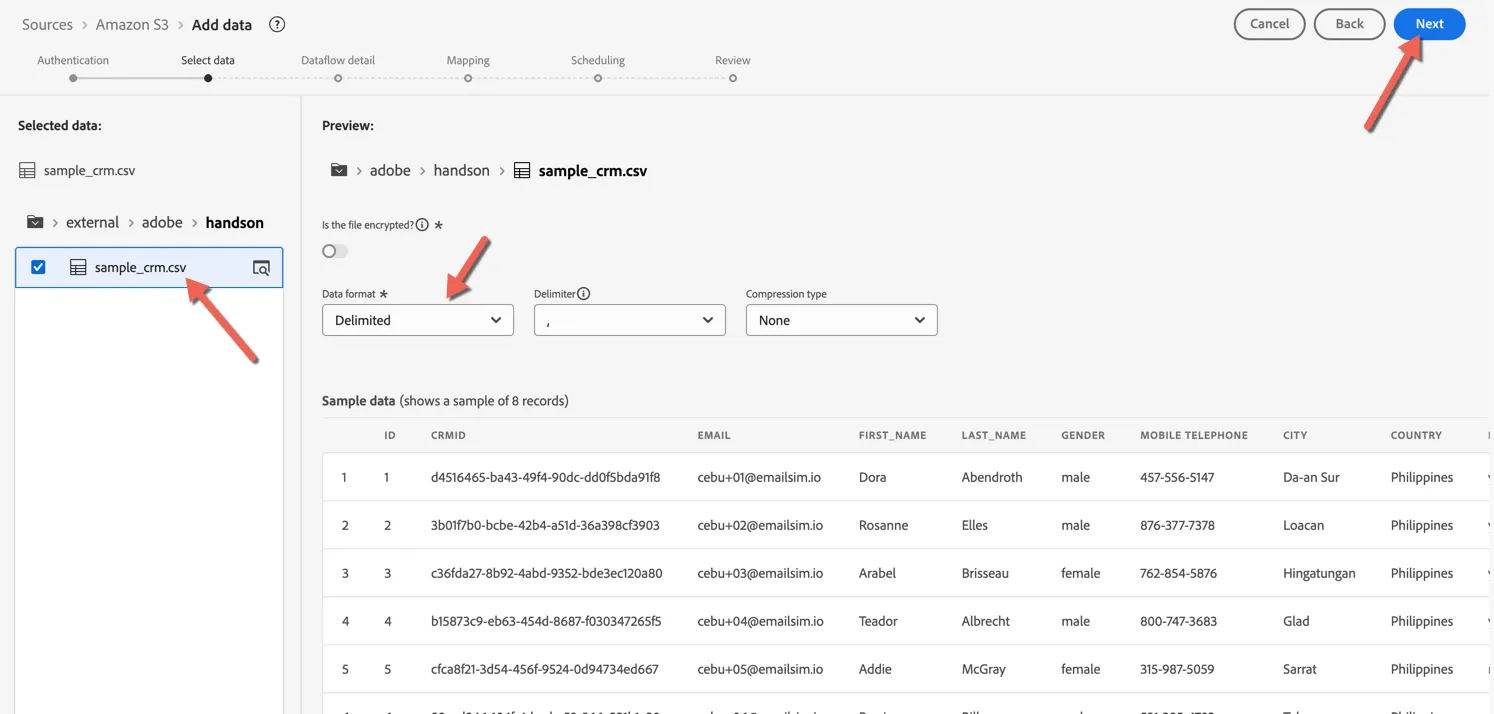The height and width of the screenshot is (714, 1494).
Task: Click the COUNTRY column header
Action: (1416, 435)
